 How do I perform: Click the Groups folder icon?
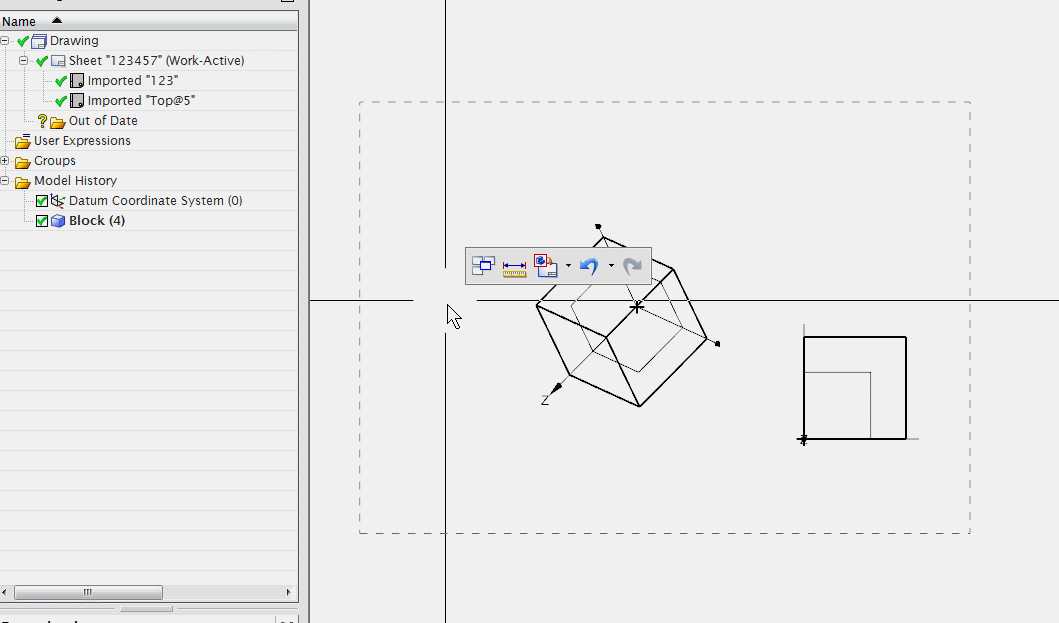(x=23, y=161)
